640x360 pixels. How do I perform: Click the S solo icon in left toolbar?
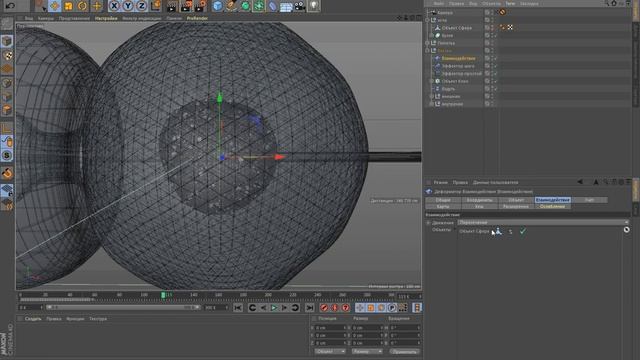[7, 156]
